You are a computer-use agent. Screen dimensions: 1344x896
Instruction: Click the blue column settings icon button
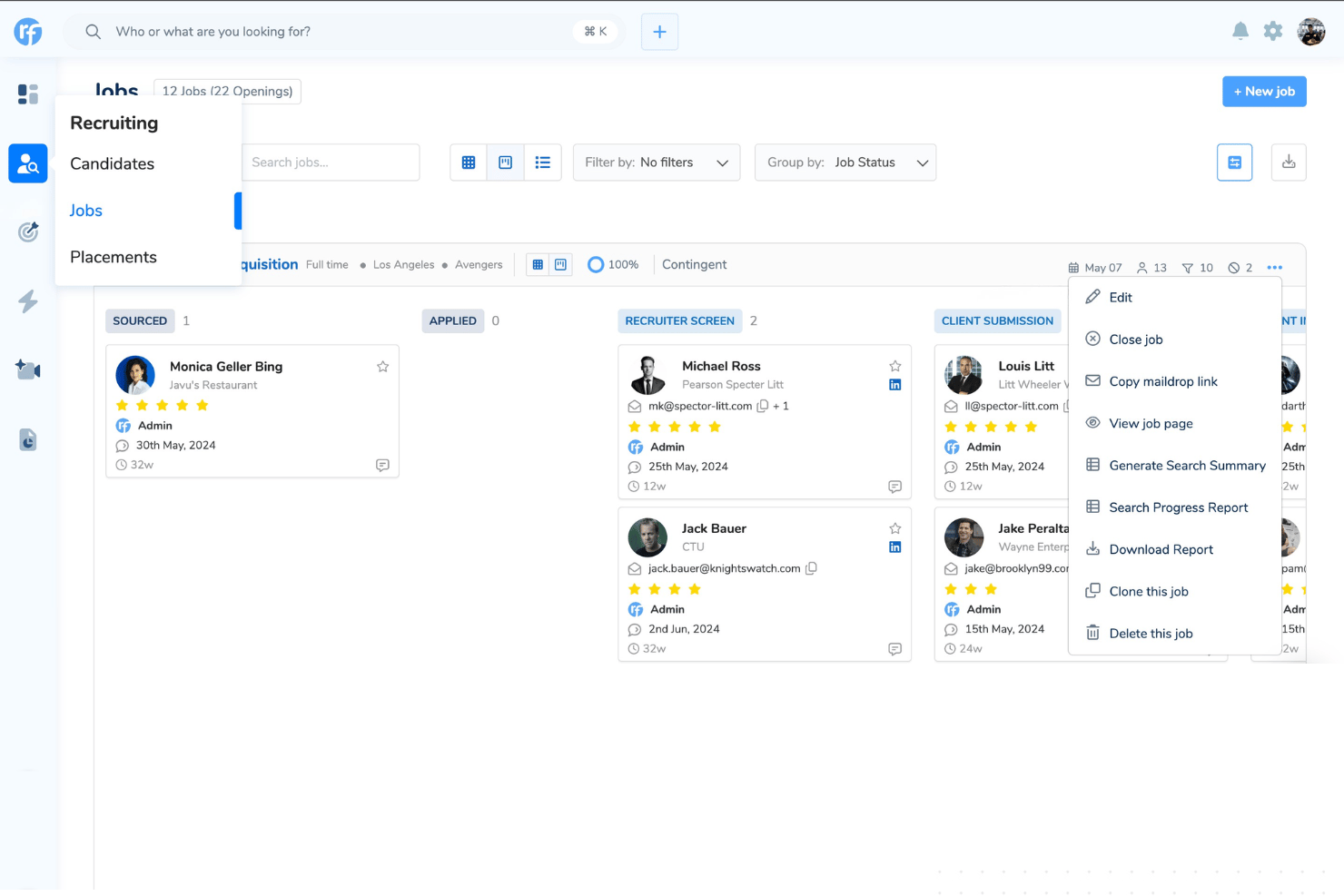(1235, 162)
